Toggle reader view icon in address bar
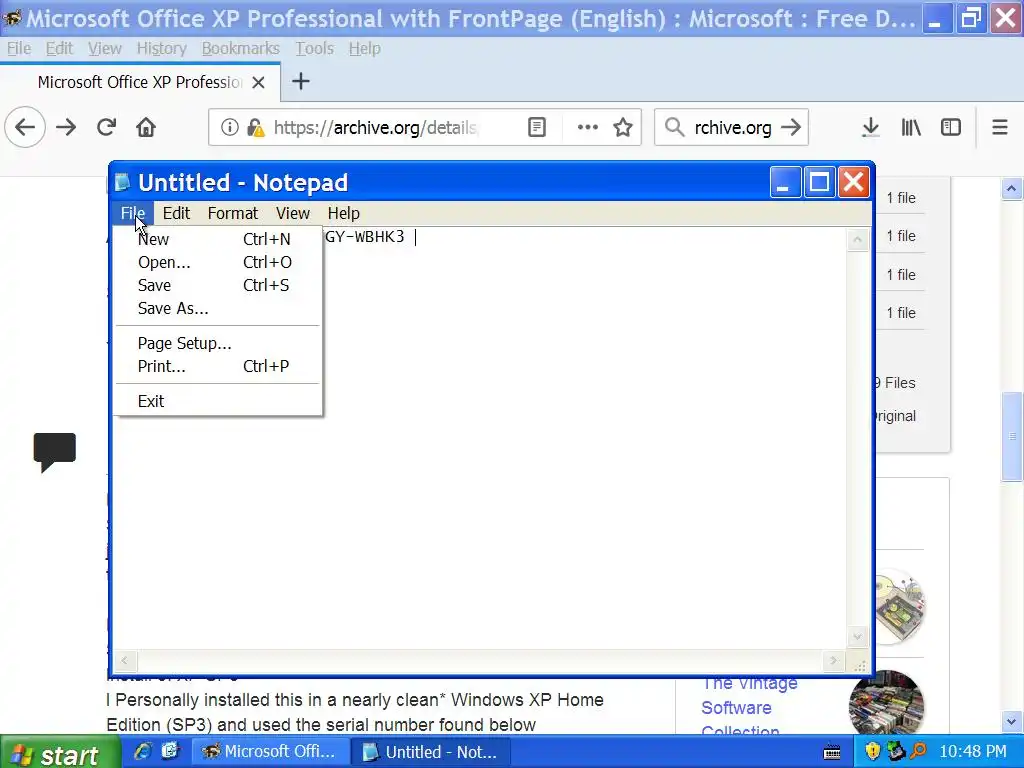This screenshot has width=1024, height=768. tap(537, 127)
